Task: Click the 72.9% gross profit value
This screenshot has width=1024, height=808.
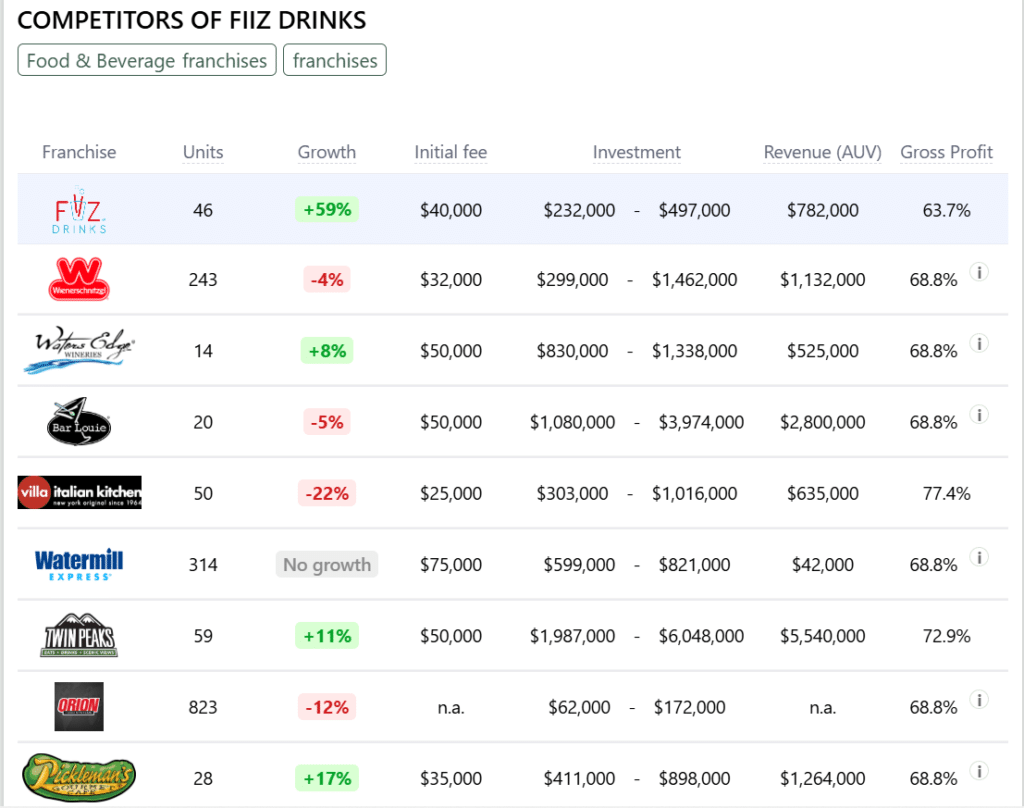Action: tap(946, 636)
